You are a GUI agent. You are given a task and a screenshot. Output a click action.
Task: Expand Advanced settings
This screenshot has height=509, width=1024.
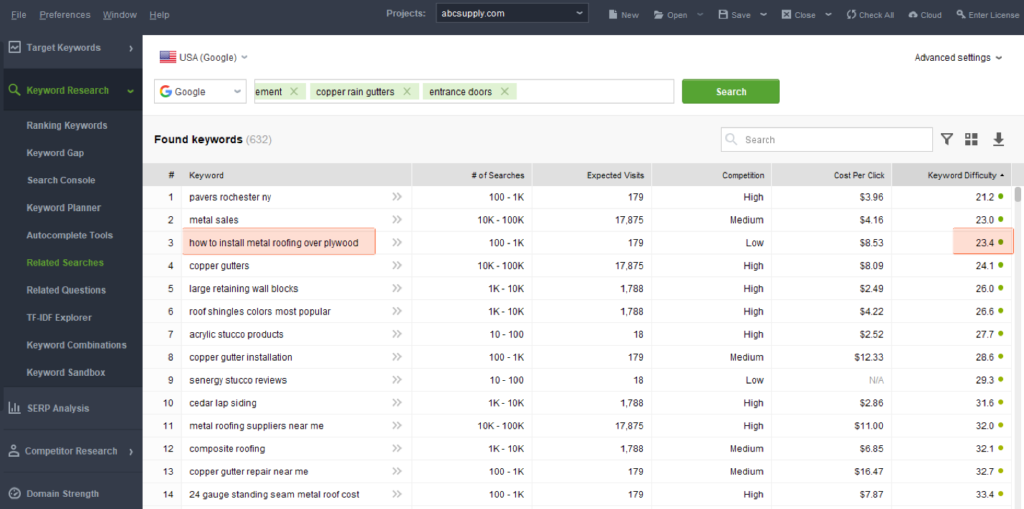coord(958,58)
